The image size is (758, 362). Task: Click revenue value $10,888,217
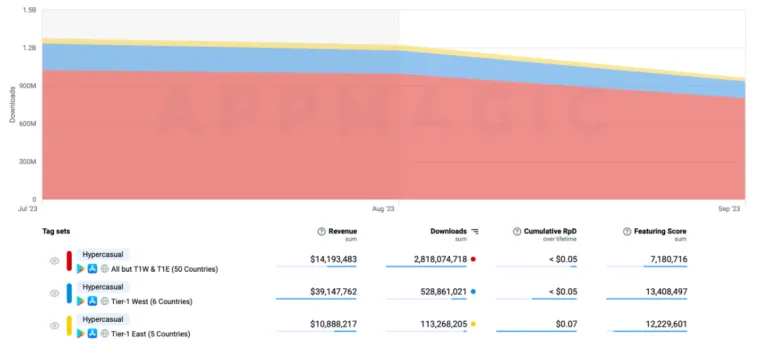[334, 324]
